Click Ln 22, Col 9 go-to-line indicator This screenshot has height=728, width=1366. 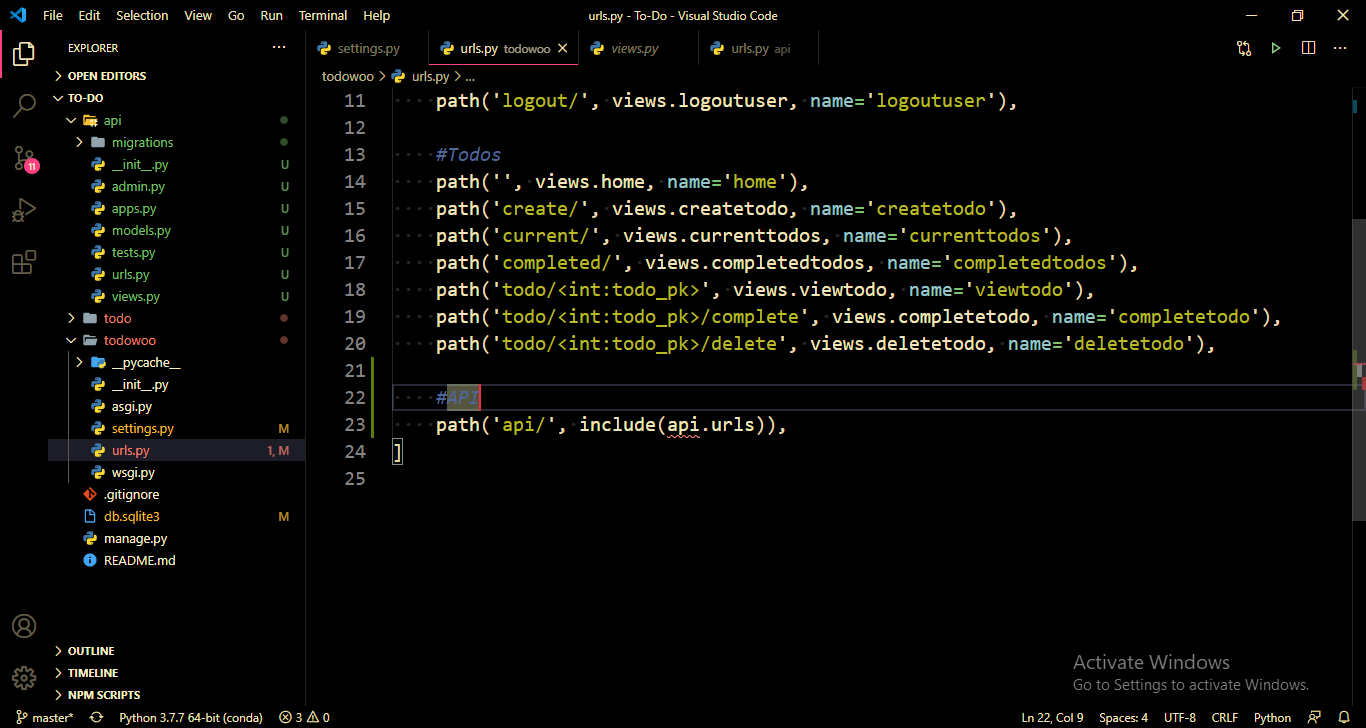1052,717
